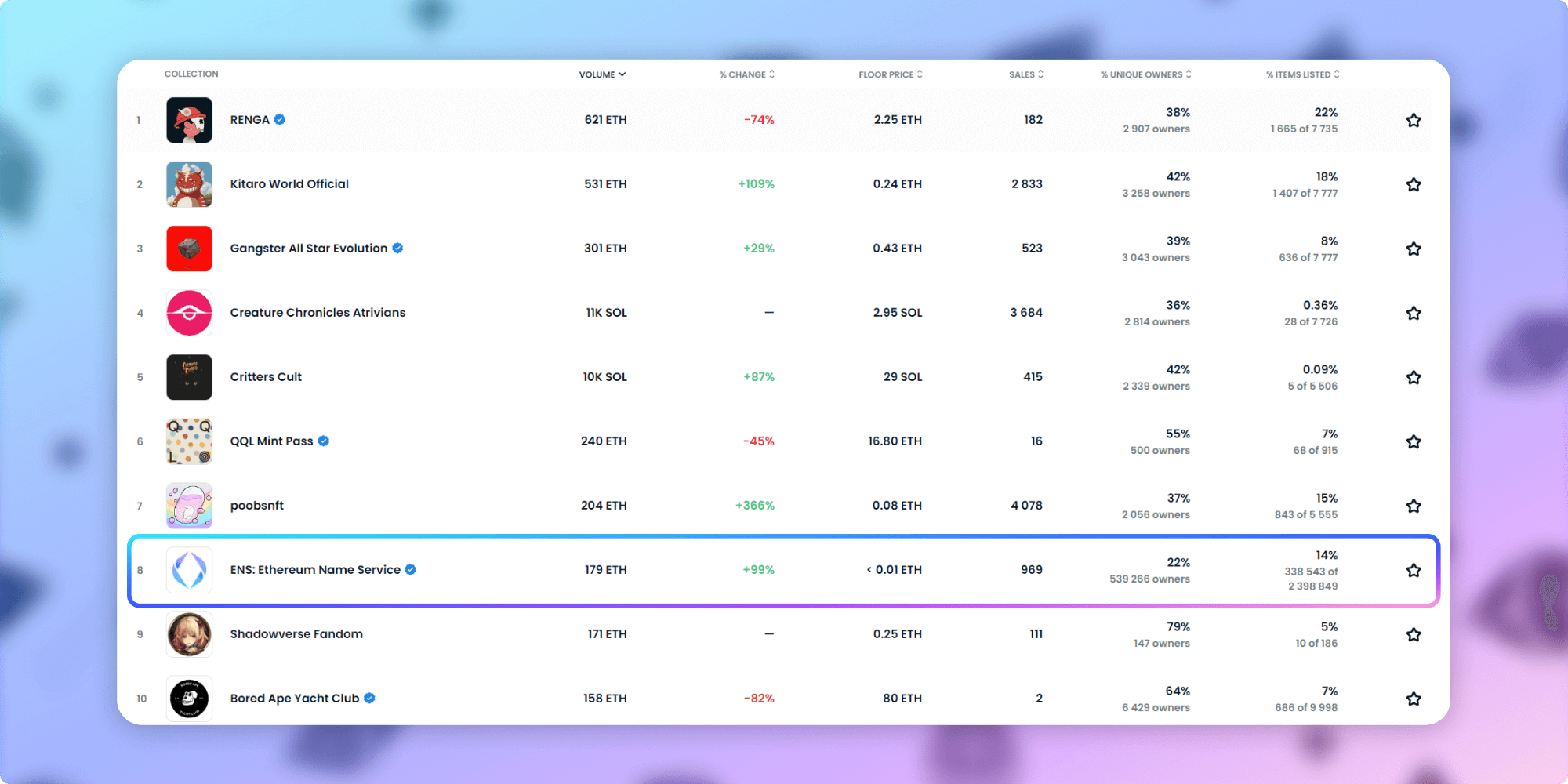Select RENGA volume 621 ETH

coord(605,120)
